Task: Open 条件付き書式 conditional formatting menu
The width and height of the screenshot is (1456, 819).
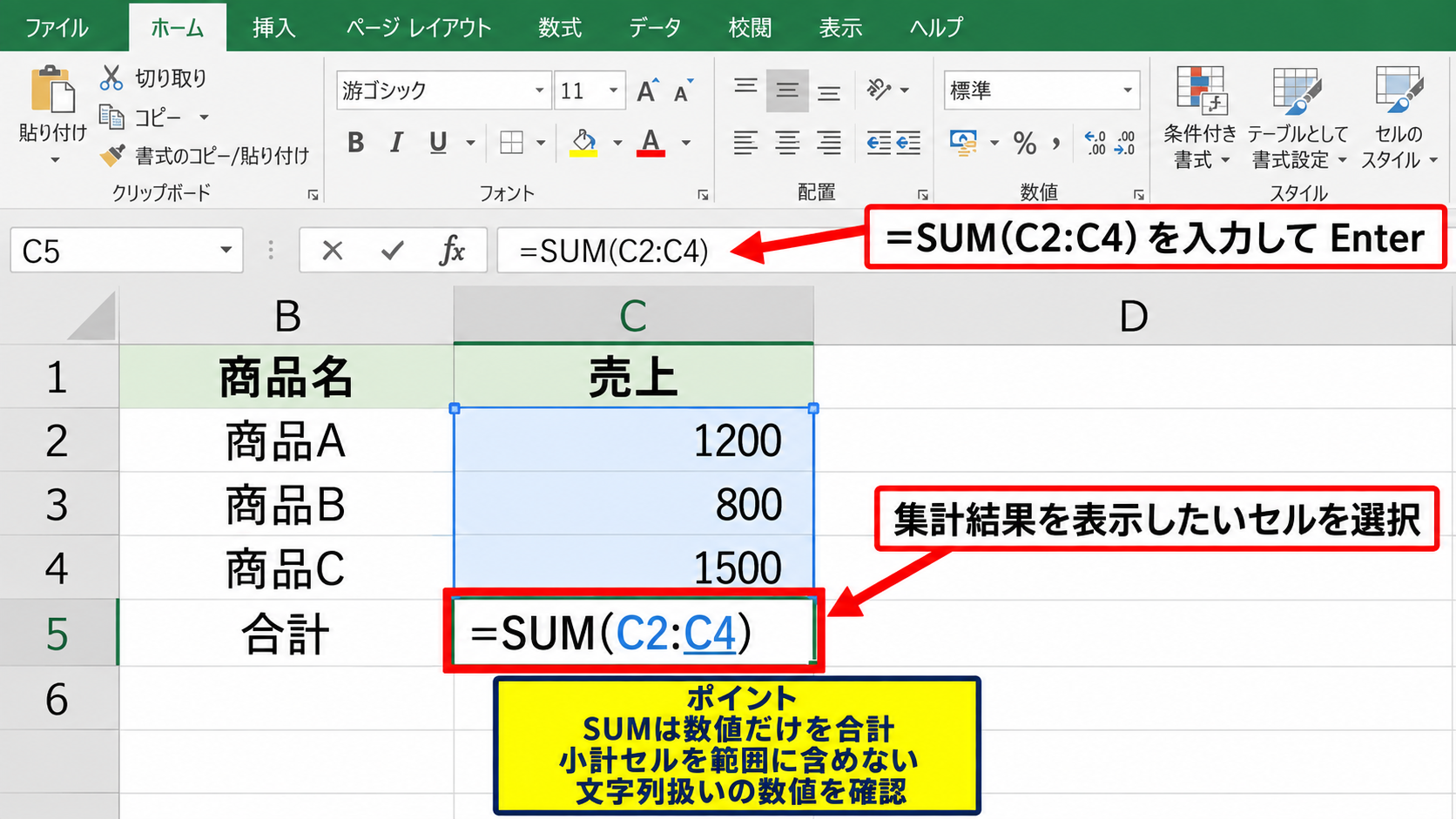Action: point(1200,117)
